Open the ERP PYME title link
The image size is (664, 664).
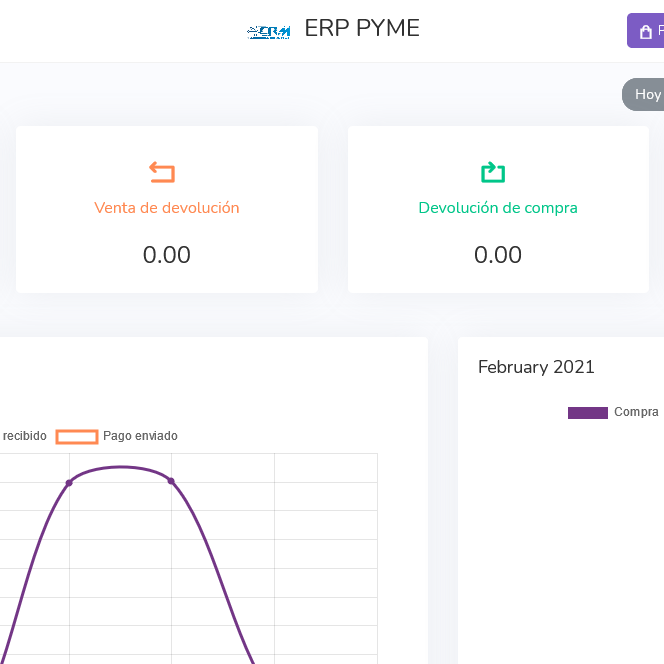[361, 29]
